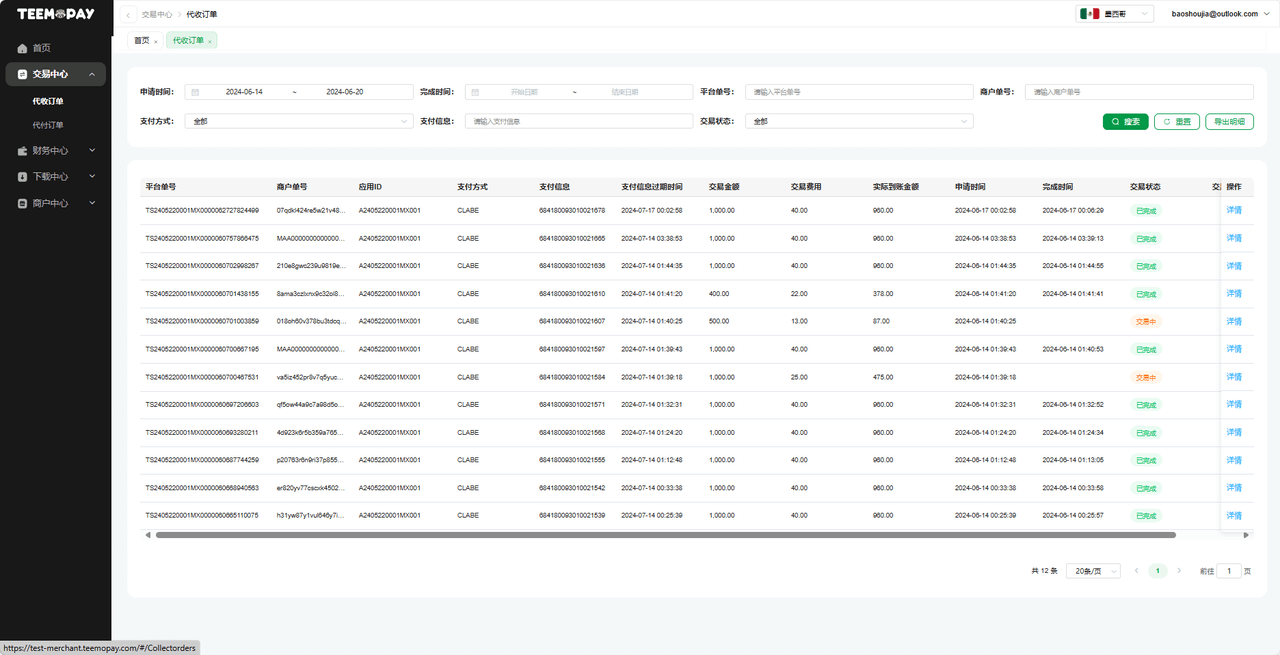This screenshot has height=655, width=1280.
Task: Click the 完成时间 结束日期 field
Action: tap(625, 92)
